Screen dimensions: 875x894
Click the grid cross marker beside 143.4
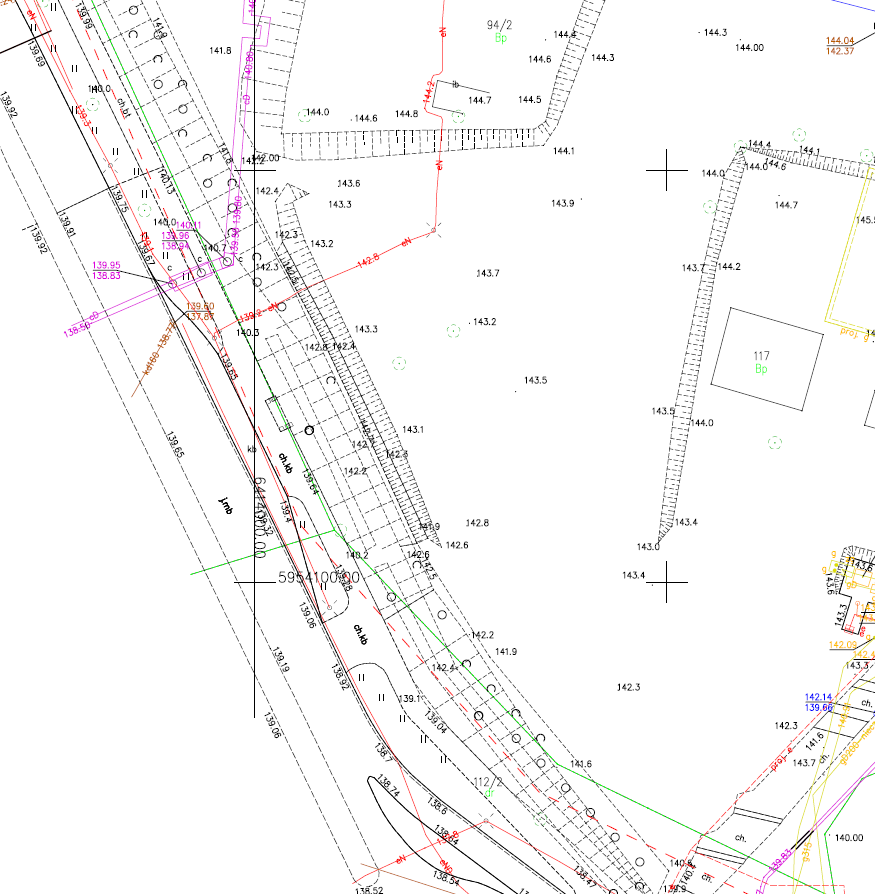(x=666, y=582)
